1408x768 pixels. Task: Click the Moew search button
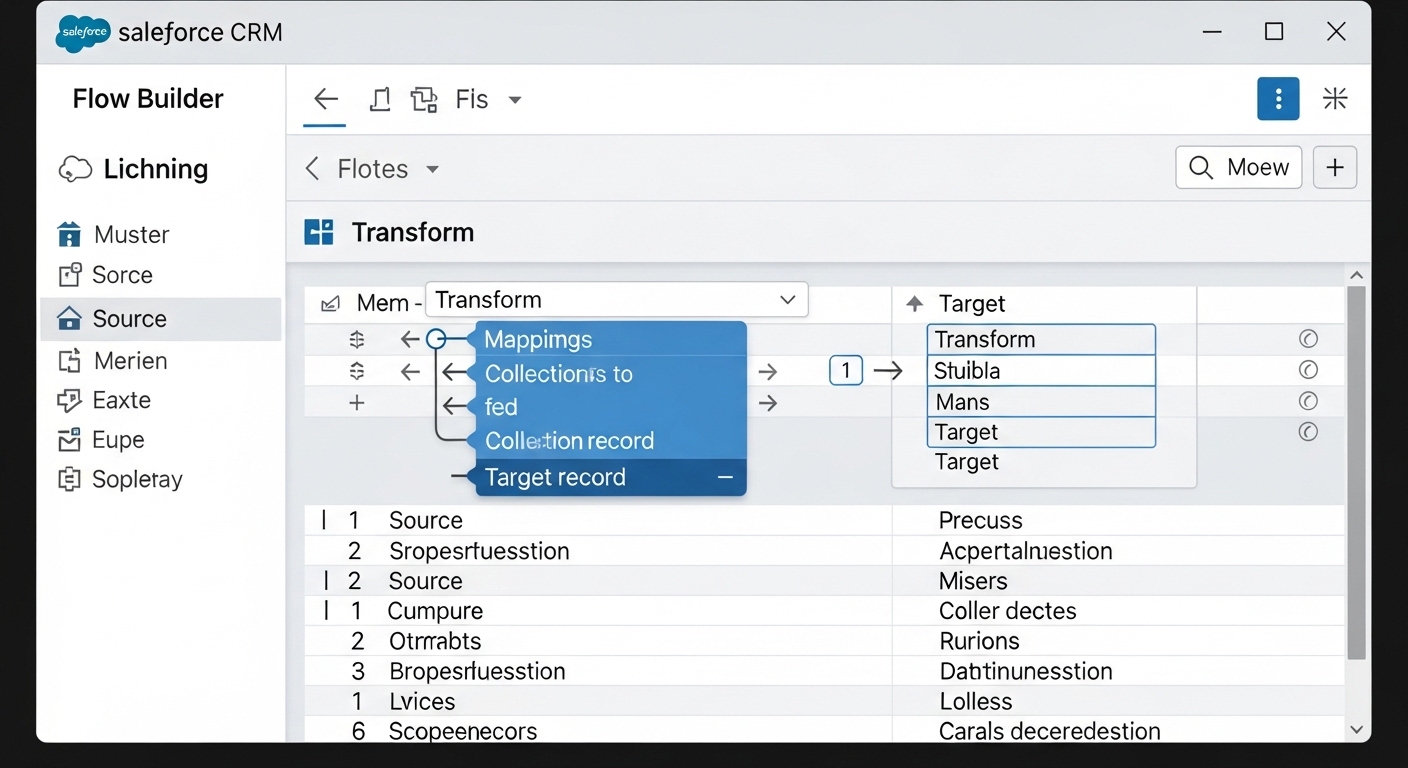(1238, 167)
